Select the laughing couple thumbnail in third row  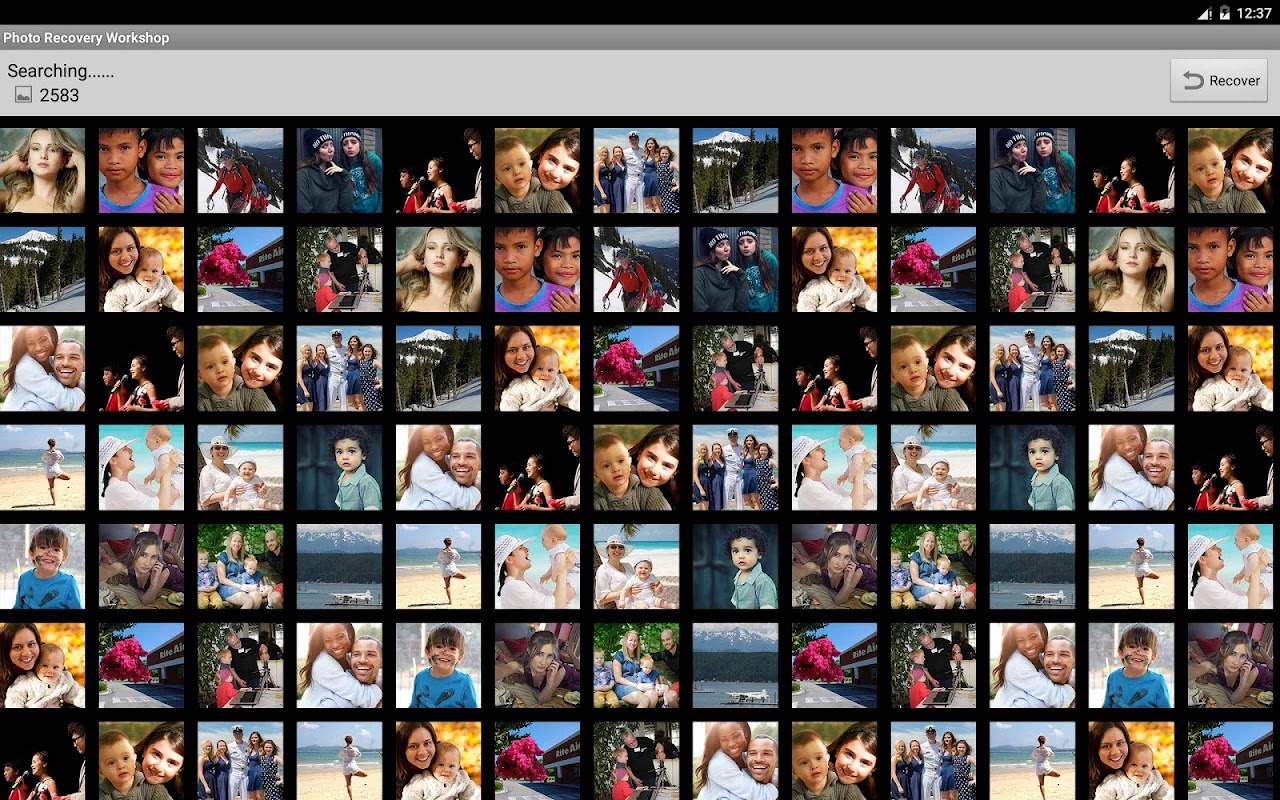click(x=42, y=368)
